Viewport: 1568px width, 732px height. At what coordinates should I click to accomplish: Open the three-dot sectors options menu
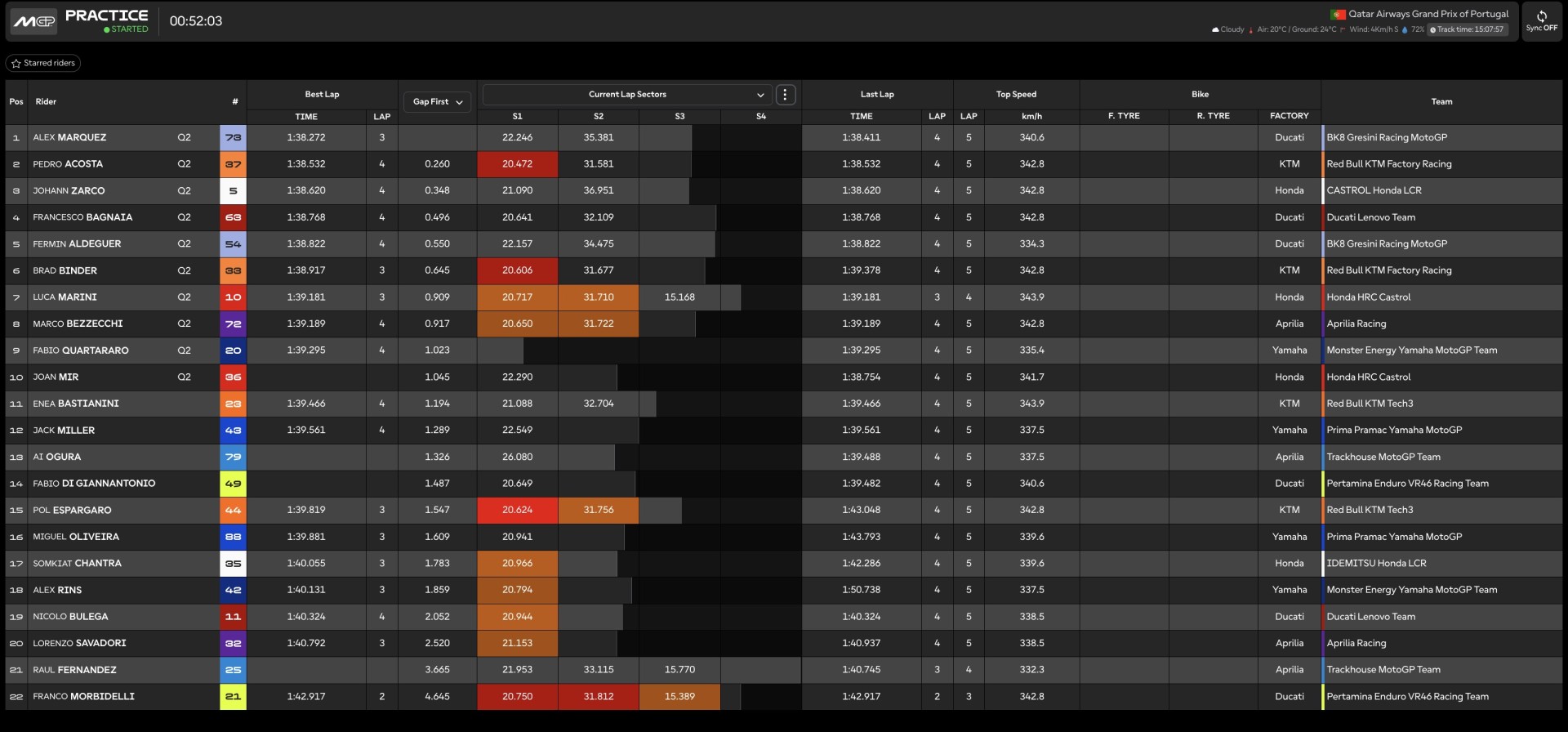click(785, 95)
